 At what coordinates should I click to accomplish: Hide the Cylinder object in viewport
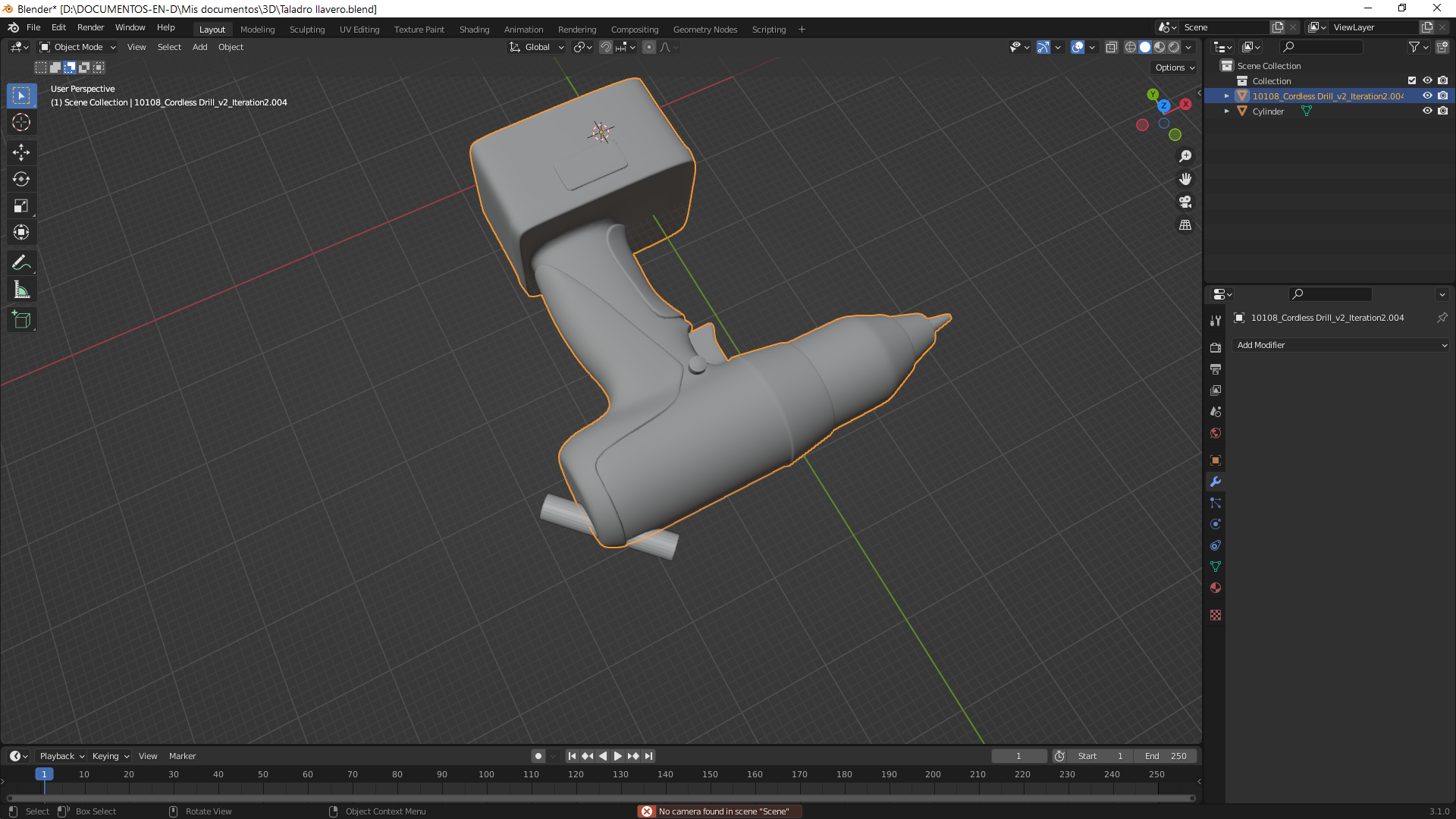(x=1427, y=111)
